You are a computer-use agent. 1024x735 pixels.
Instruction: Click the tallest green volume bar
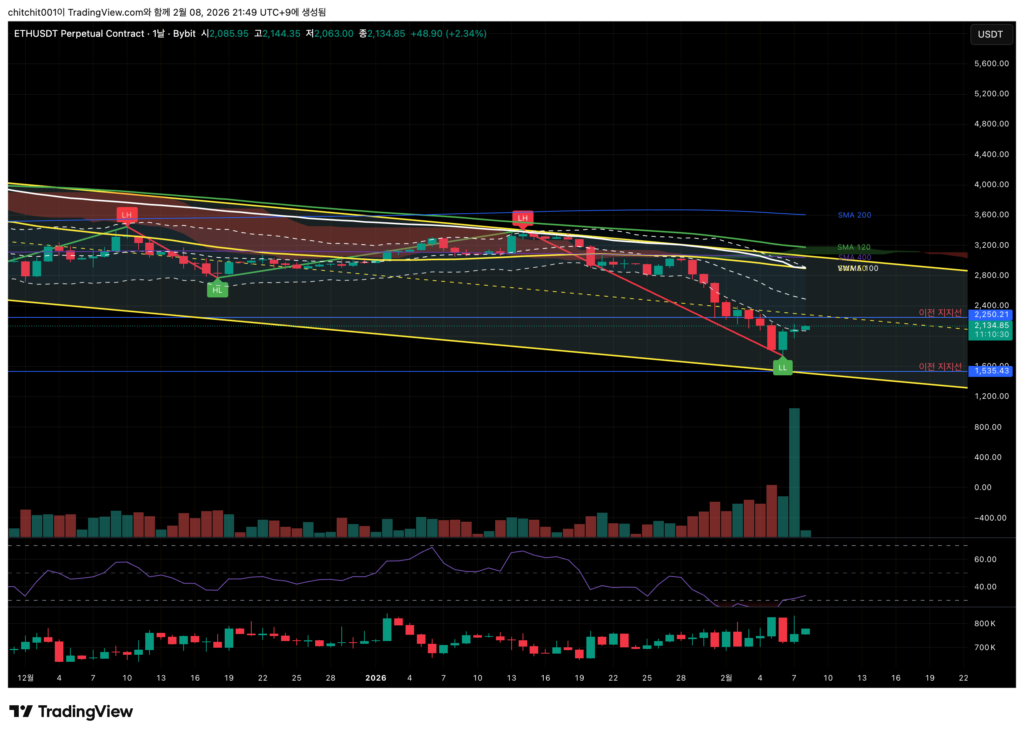(794, 470)
